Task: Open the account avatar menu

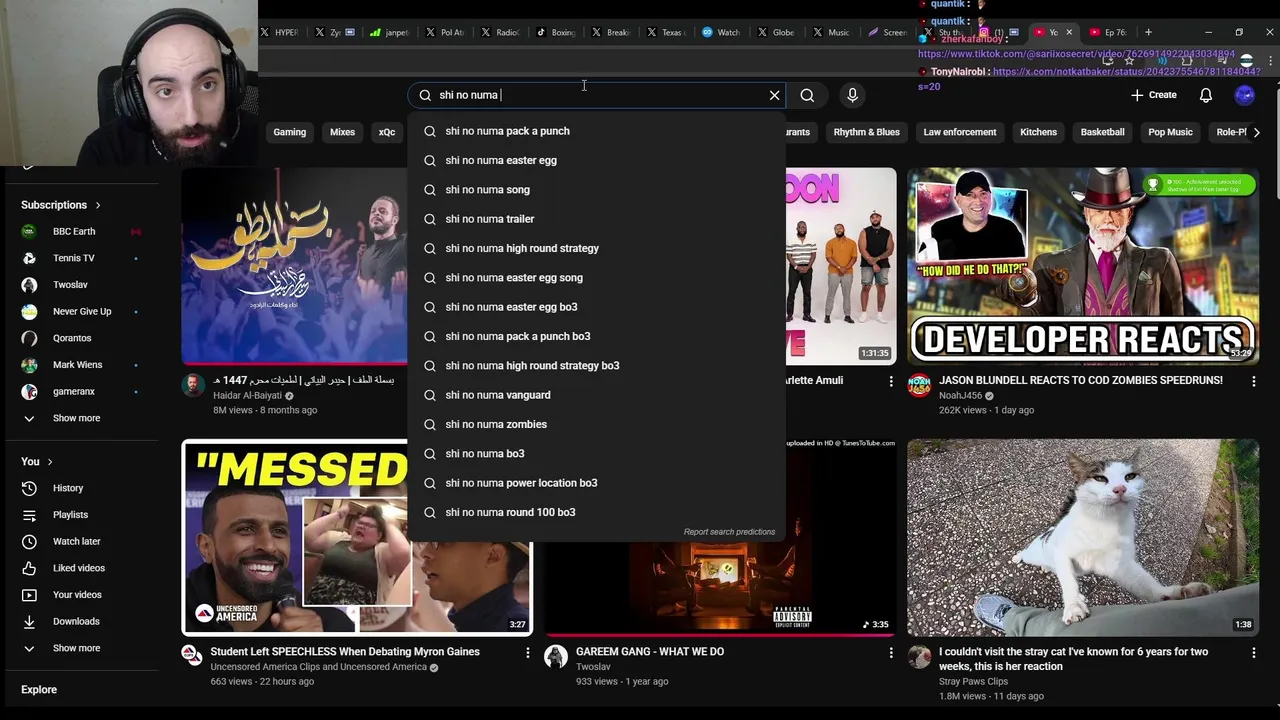Action: (x=1245, y=95)
